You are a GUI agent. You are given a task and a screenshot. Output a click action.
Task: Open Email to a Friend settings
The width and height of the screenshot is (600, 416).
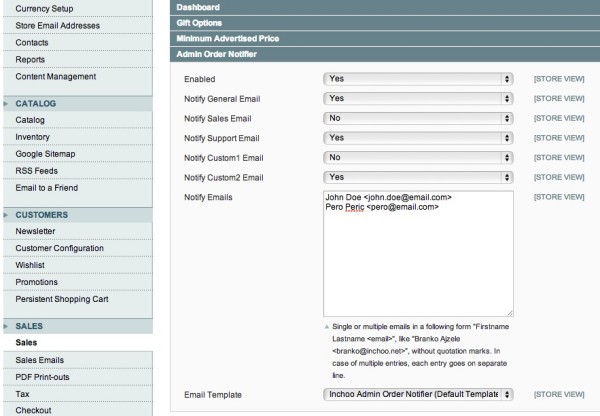point(47,188)
